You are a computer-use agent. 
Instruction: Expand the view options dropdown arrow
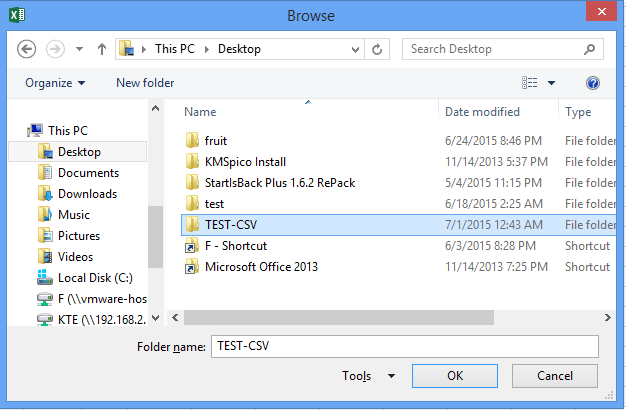pyautogui.click(x=551, y=83)
